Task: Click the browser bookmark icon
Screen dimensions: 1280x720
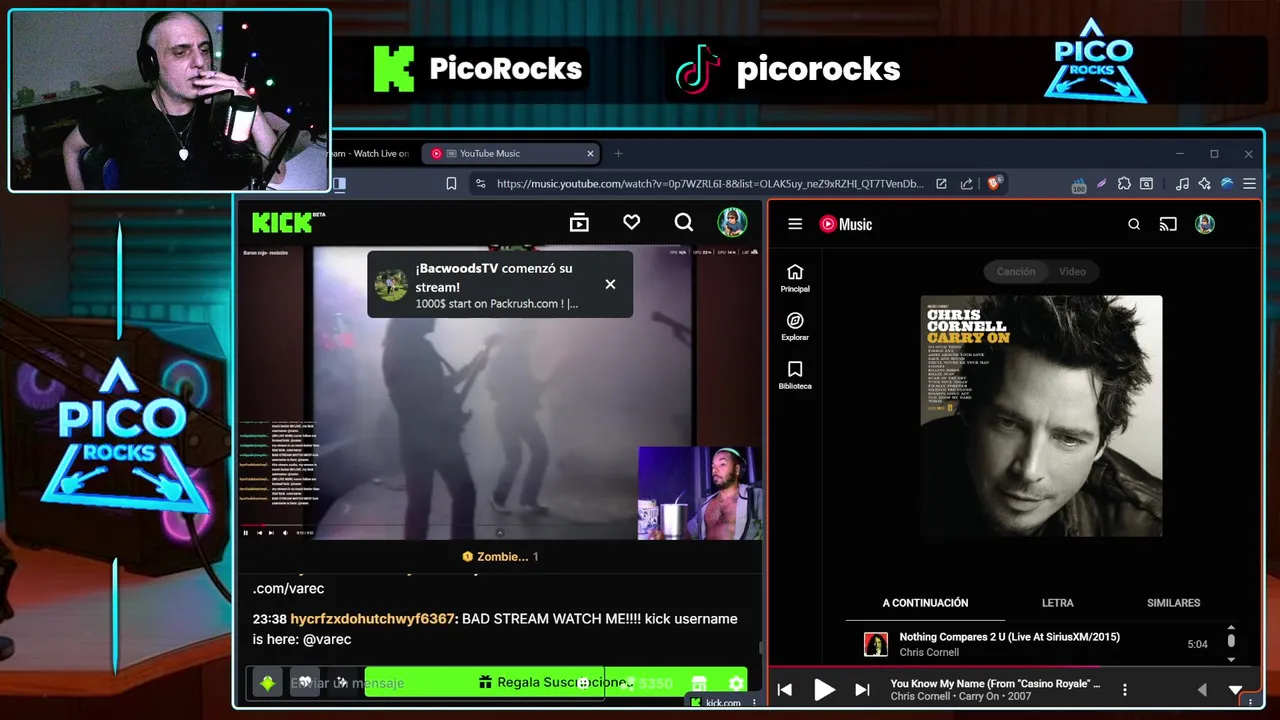Action: [451, 184]
